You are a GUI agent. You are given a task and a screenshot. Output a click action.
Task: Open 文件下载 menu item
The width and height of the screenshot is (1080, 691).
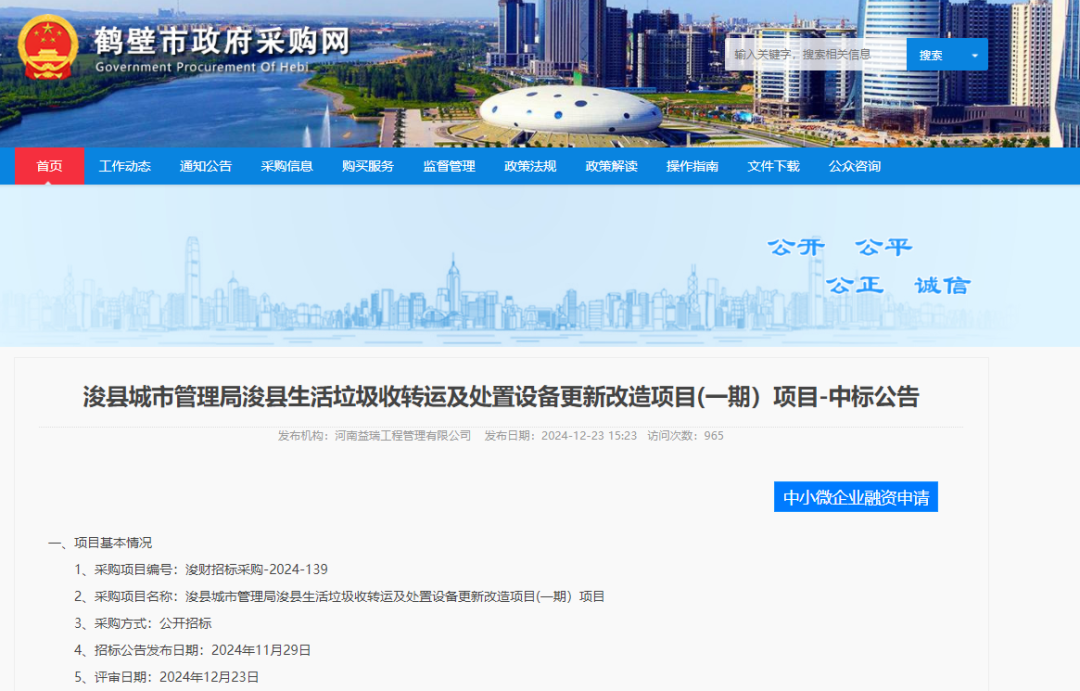point(773,166)
